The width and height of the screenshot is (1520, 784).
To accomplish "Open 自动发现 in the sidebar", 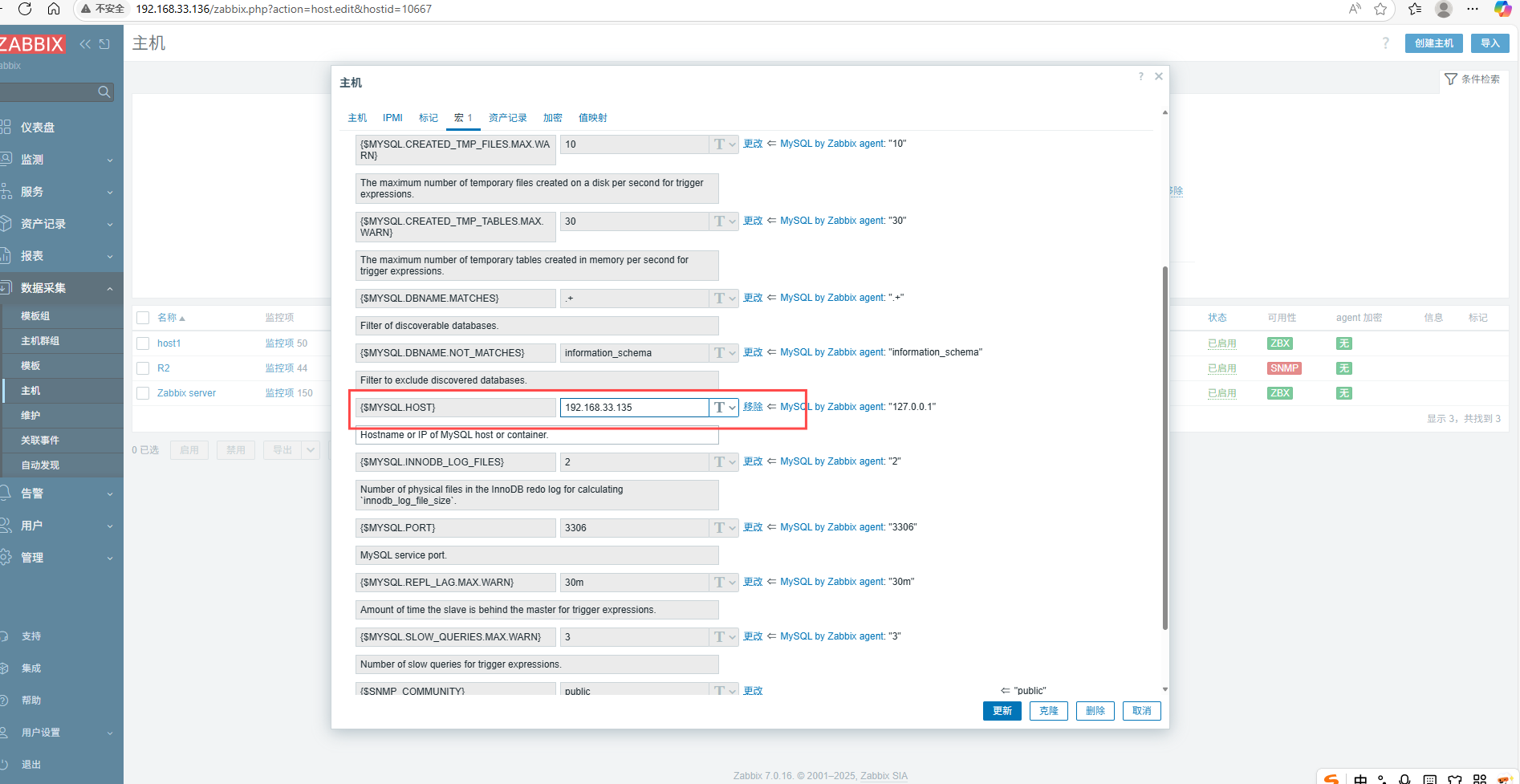I will click(x=62, y=465).
